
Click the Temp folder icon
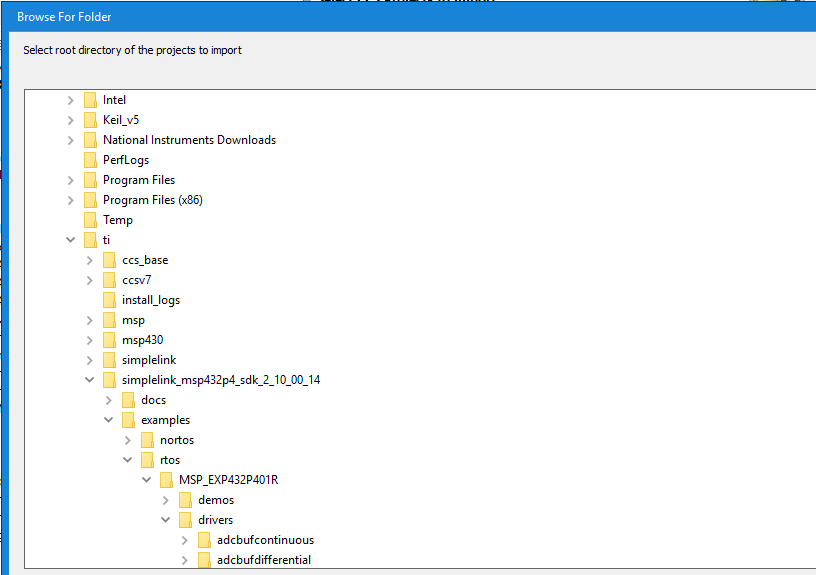tap(90, 220)
